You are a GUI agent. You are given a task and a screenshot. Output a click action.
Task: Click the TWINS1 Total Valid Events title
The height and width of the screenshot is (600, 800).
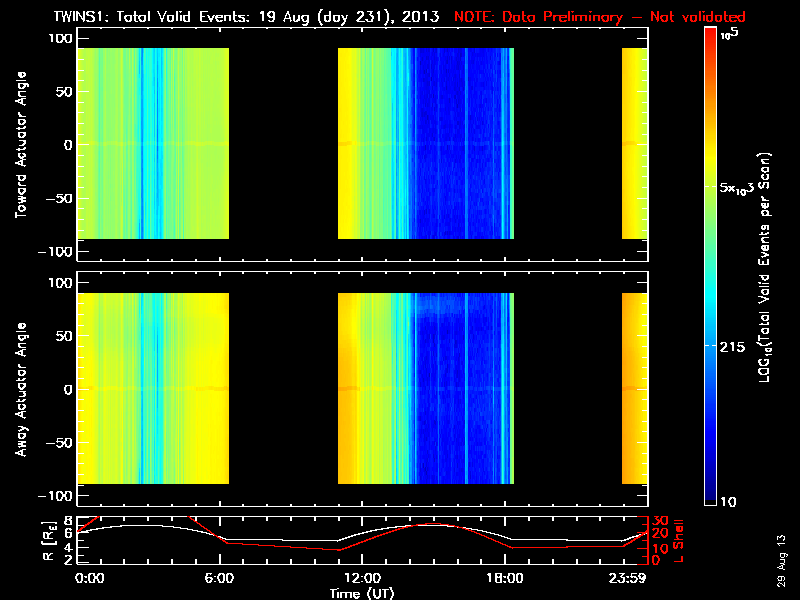246,17
